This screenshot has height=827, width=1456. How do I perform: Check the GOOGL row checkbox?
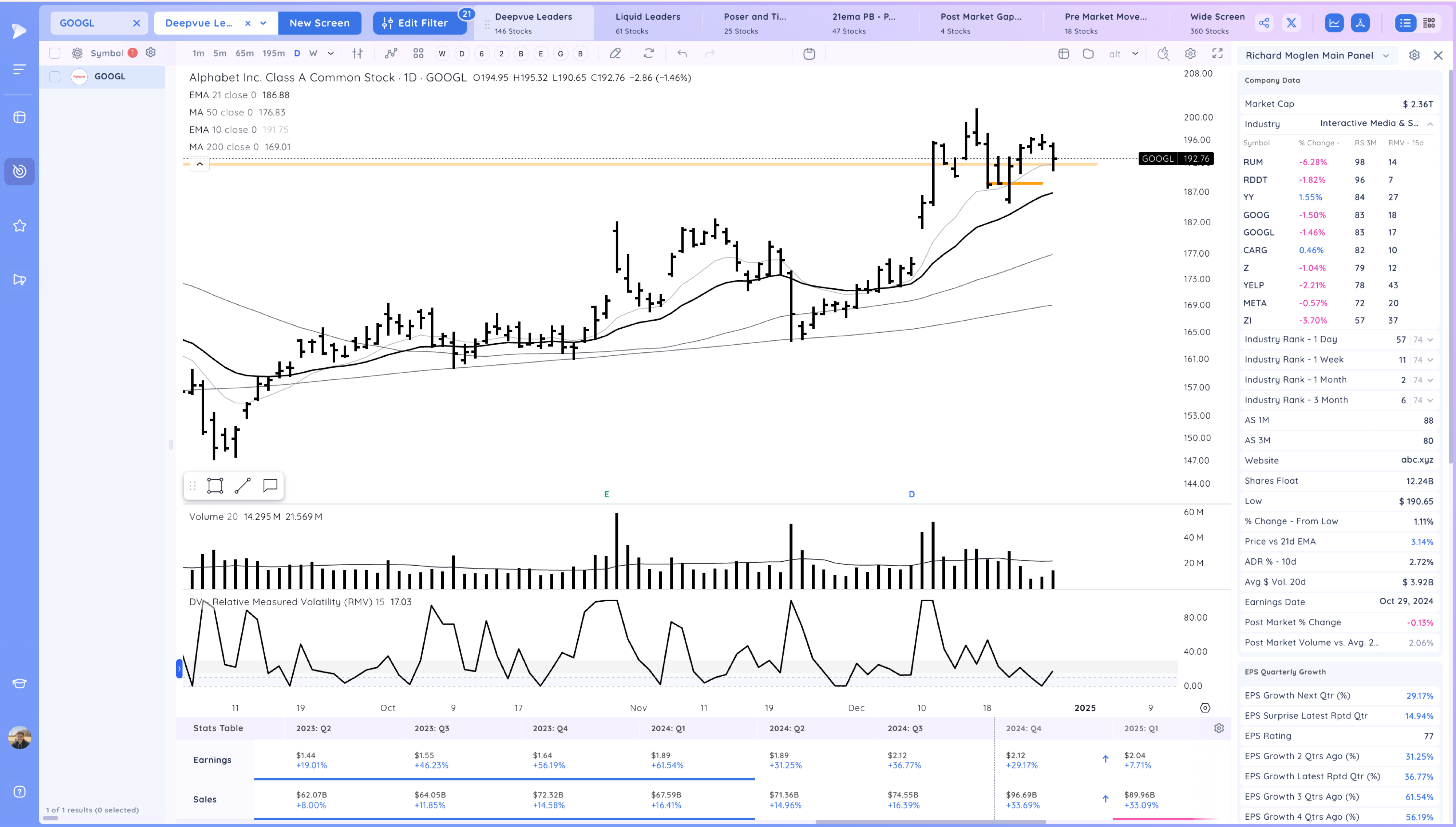tap(55, 77)
